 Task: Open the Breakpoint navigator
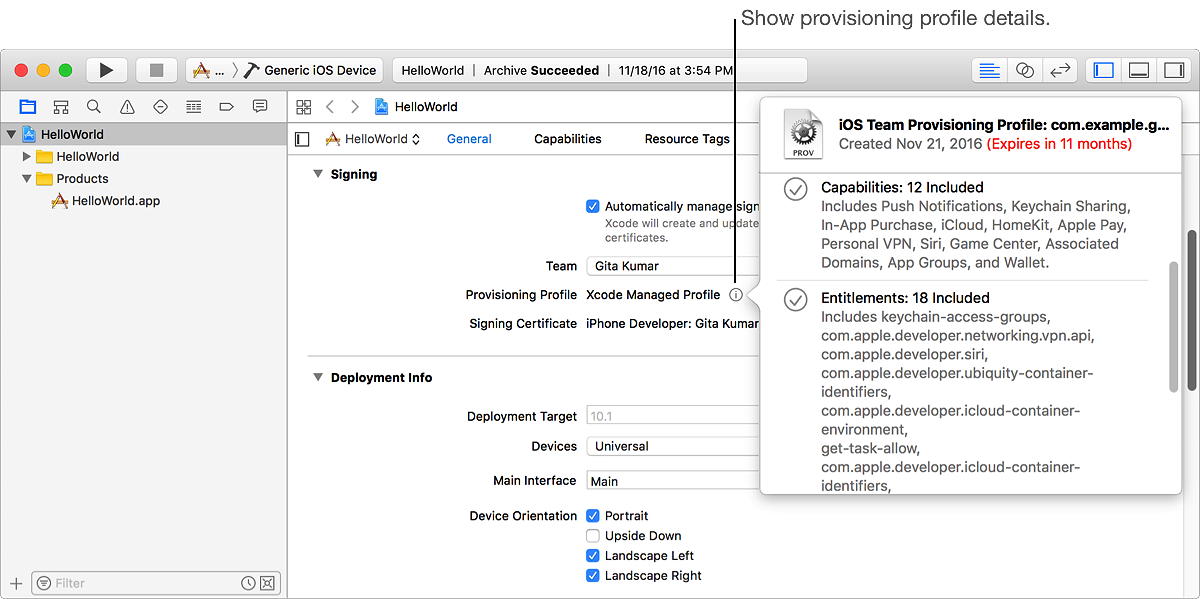pos(226,106)
